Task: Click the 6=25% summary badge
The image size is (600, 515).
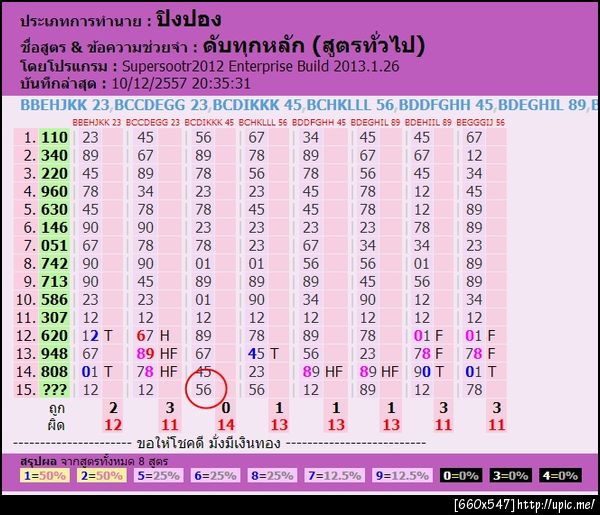Action: [215, 476]
